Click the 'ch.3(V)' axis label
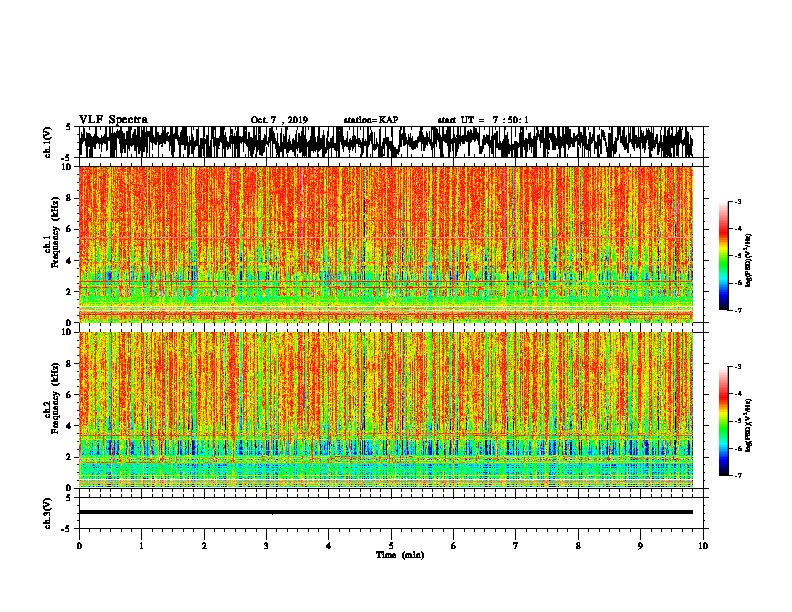 tap(48, 513)
